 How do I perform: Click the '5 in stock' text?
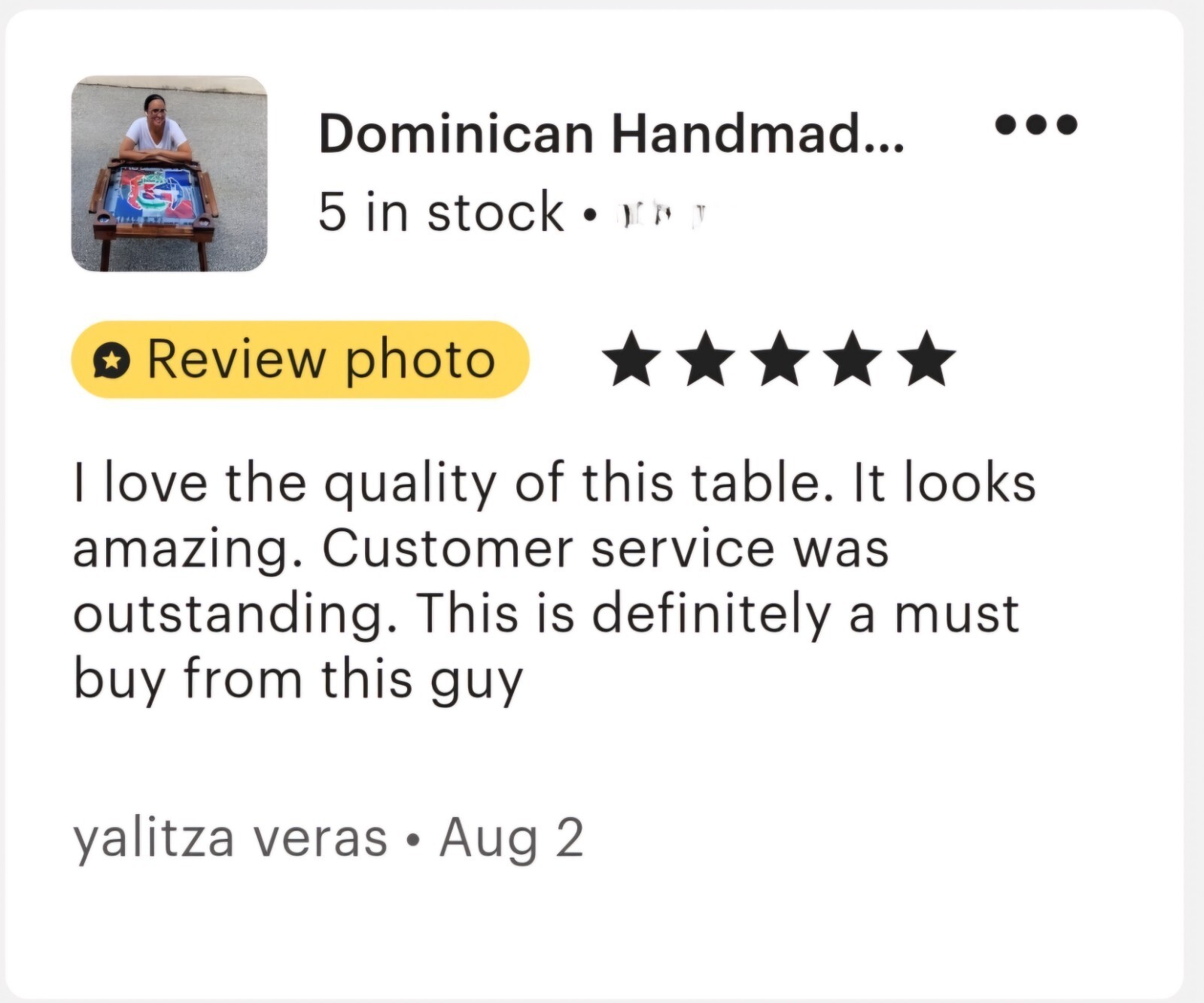pyautogui.click(x=440, y=211)
